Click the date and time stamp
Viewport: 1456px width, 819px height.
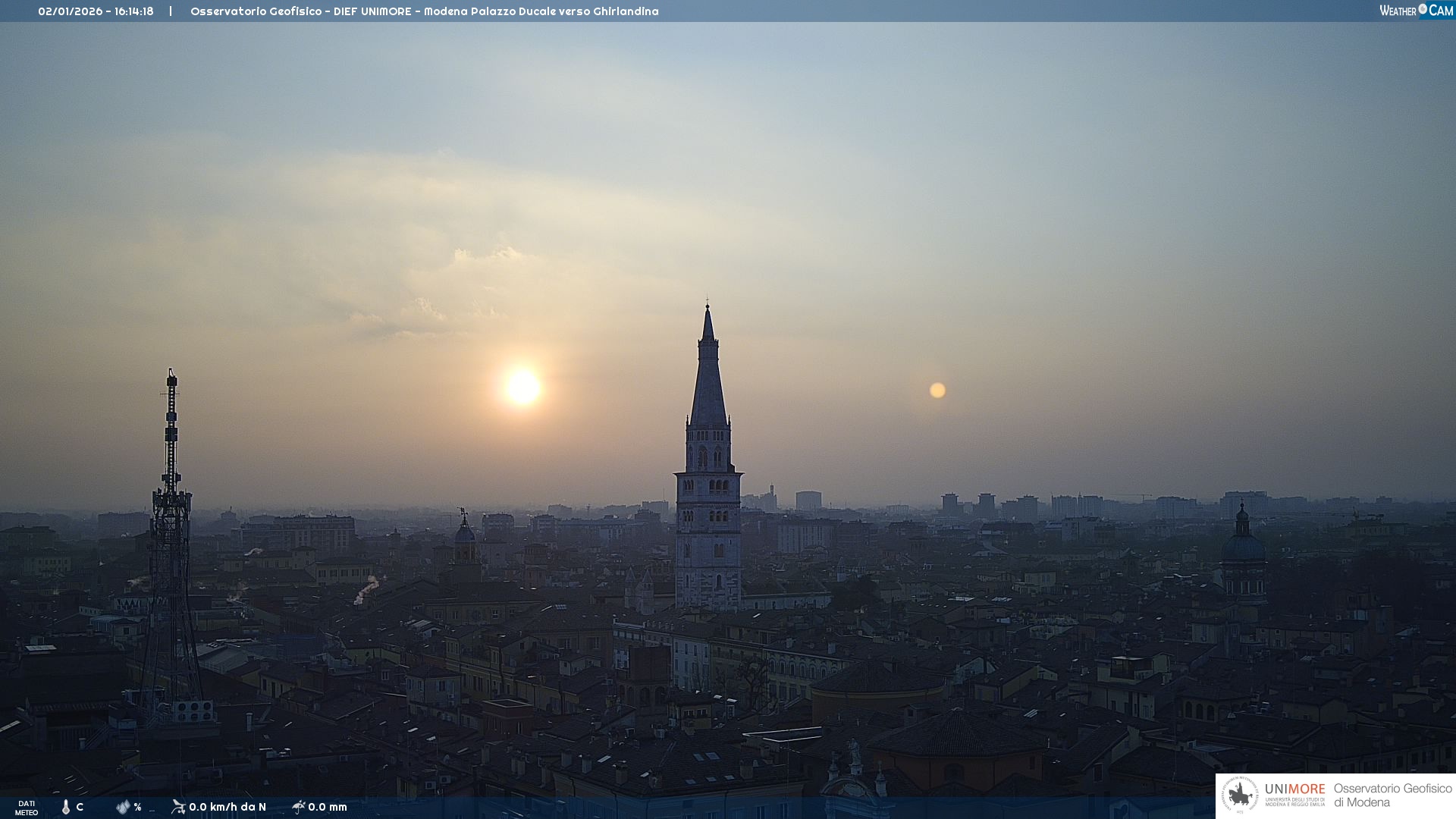pos(96,11)
